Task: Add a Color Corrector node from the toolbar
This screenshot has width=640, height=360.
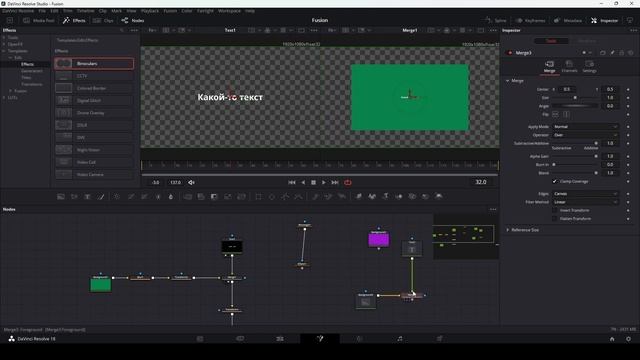Action: [117, 197]
